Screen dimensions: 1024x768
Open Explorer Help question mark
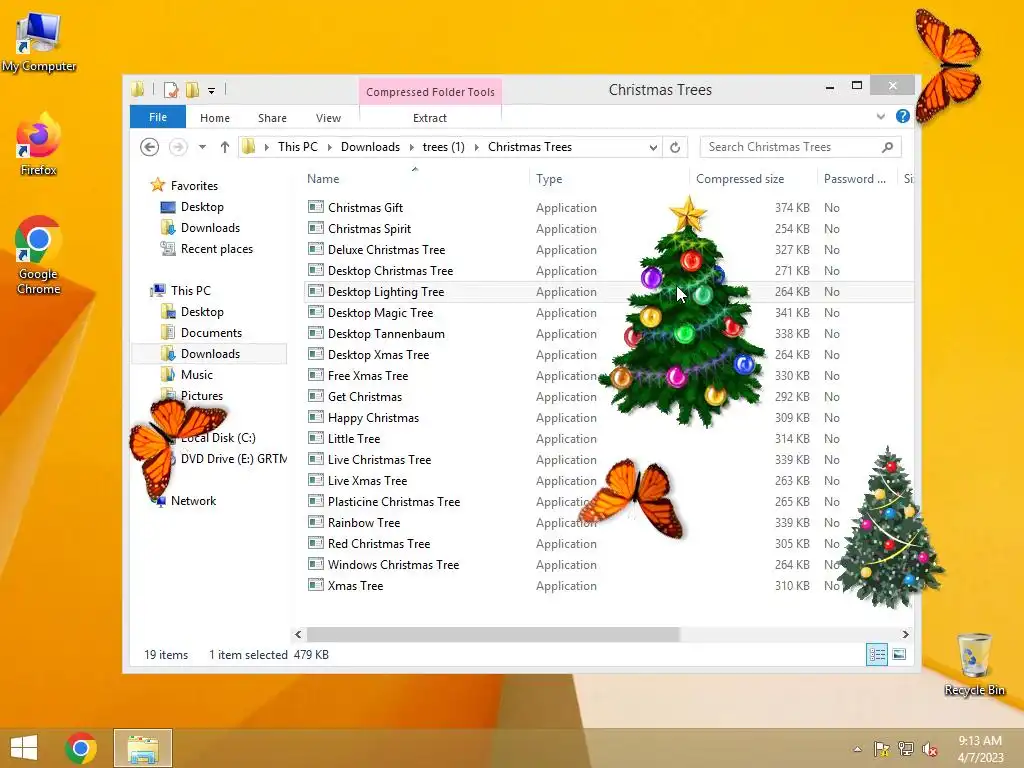point(903,116)
